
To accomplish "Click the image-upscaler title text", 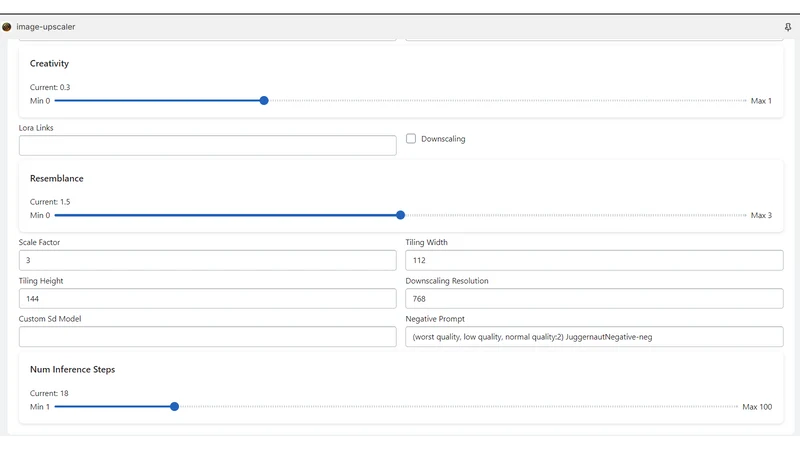I will [x=45, y=27].
